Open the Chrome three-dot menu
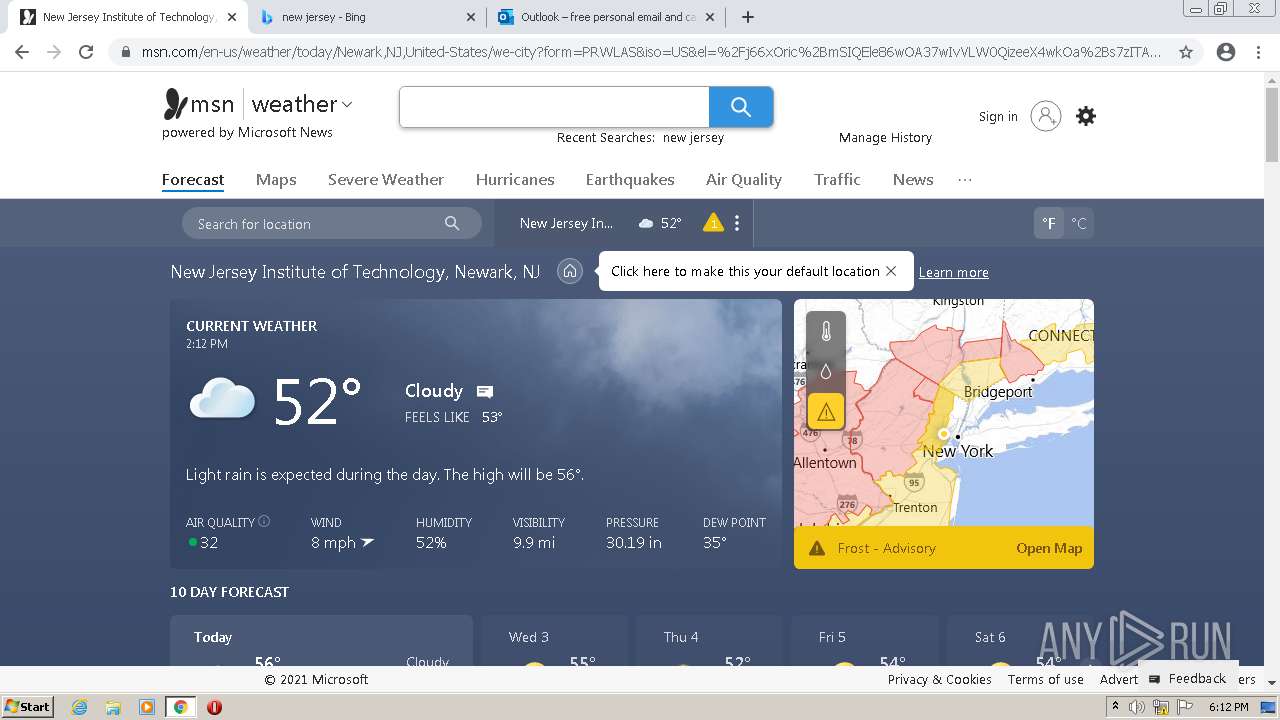Image resolution: width=1280 pixels, height=720 pixels. pos(1258,52)
